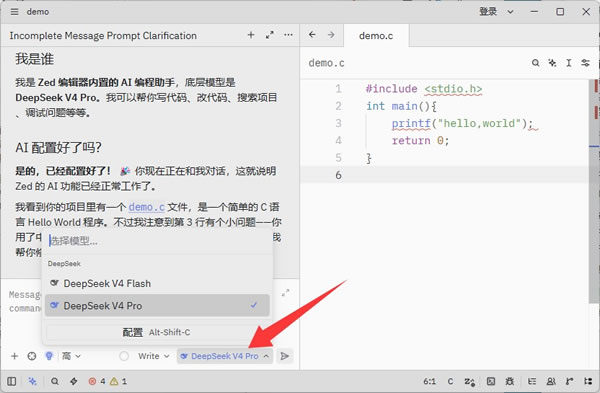
Task: Maximize the agent panel with expand arrows
Action: click(x=270, y=35)
